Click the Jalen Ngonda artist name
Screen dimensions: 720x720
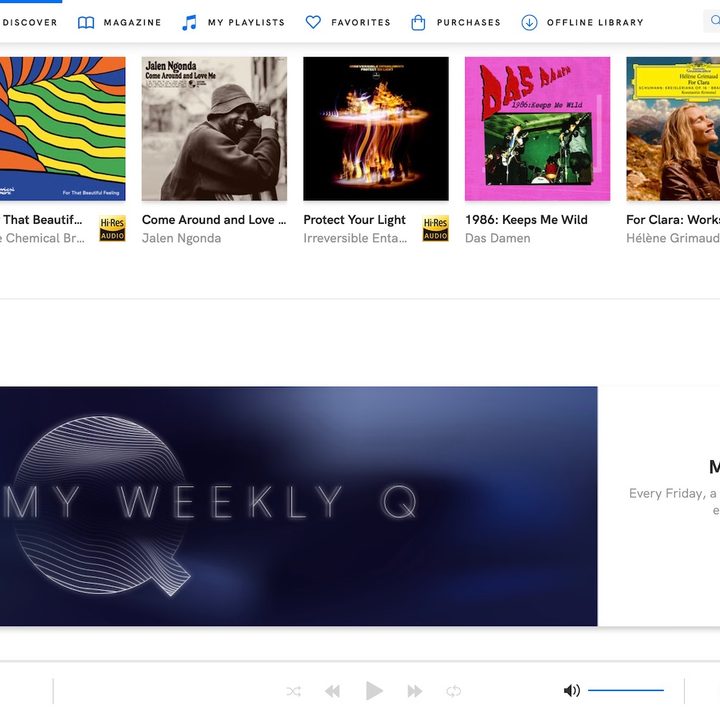pyautogui.click(x=181, y=238)
